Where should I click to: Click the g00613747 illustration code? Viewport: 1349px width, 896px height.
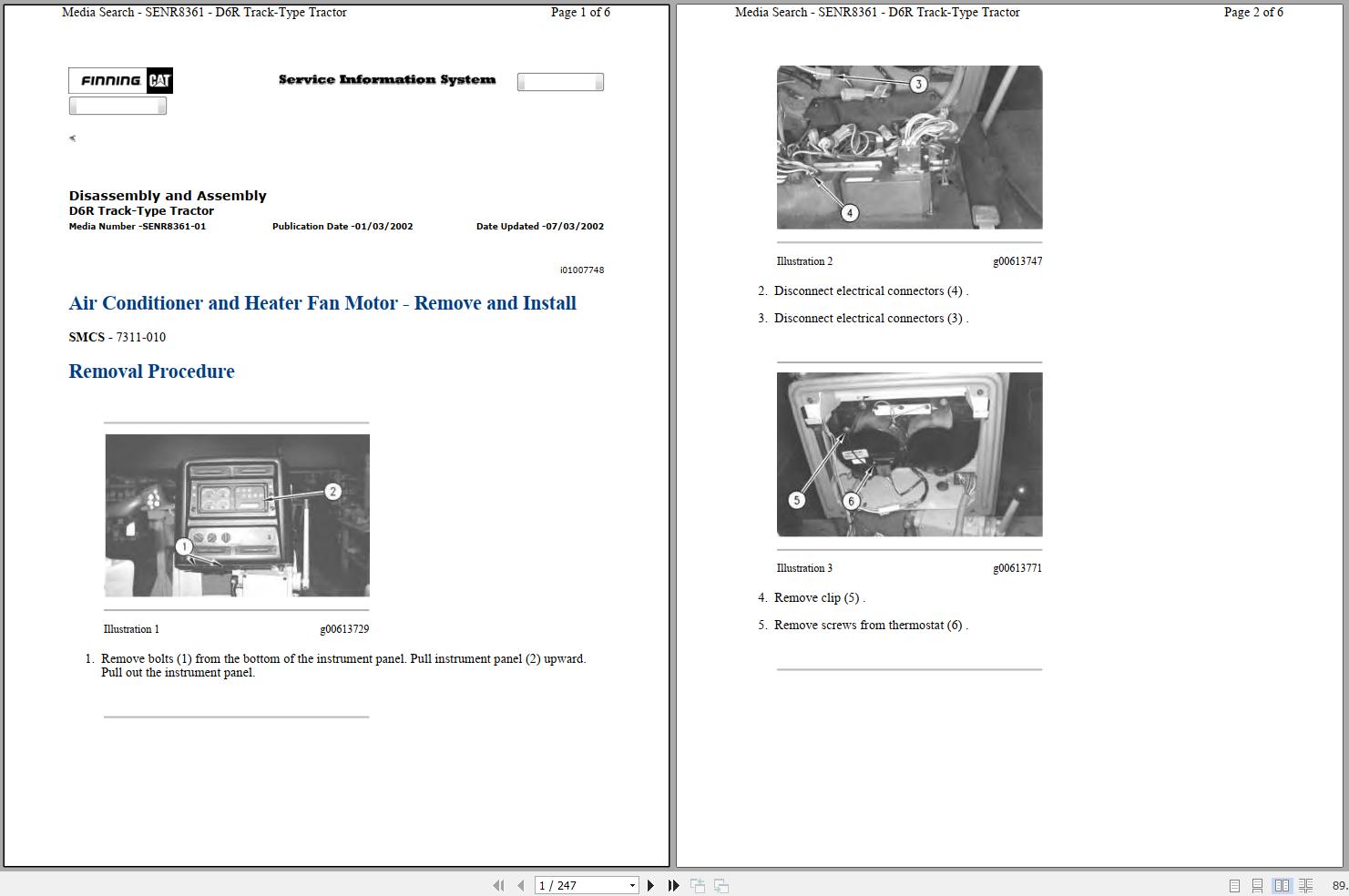(1017, 261)
